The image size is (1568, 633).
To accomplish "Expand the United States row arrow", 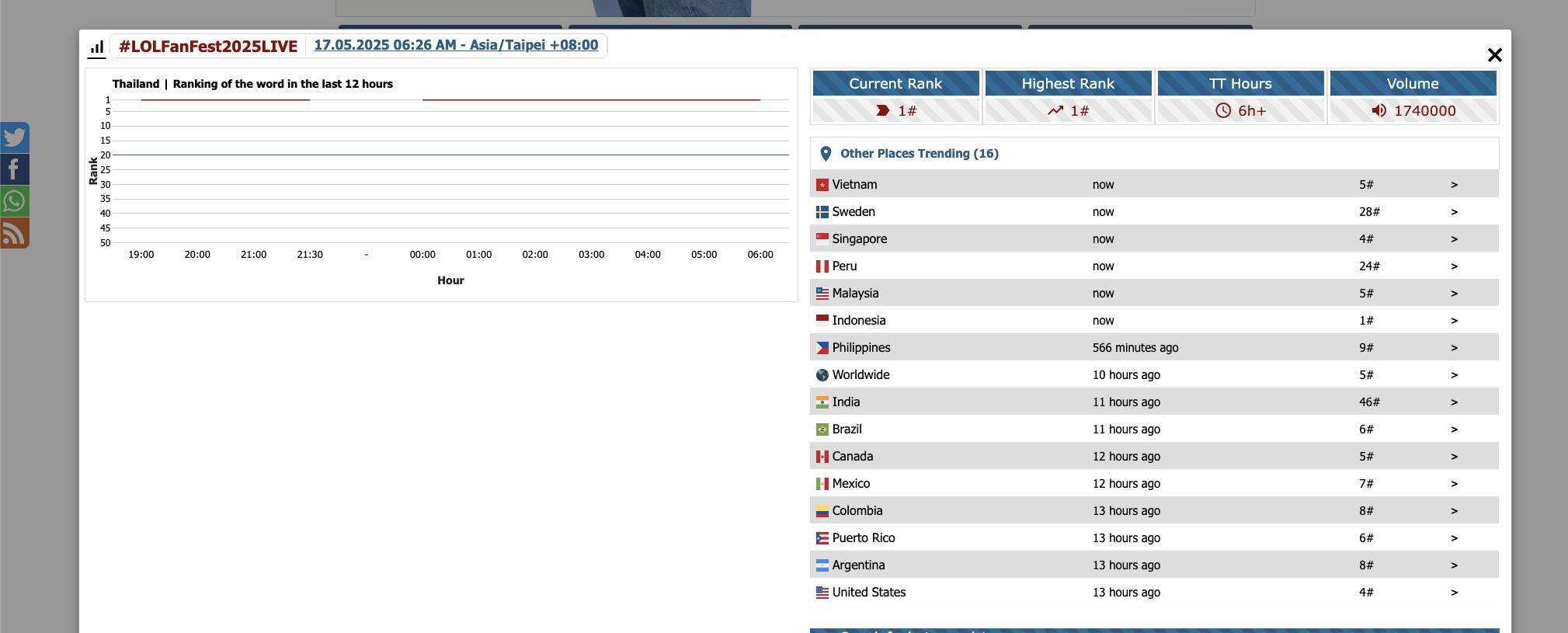I will [x=1454, y=593].
